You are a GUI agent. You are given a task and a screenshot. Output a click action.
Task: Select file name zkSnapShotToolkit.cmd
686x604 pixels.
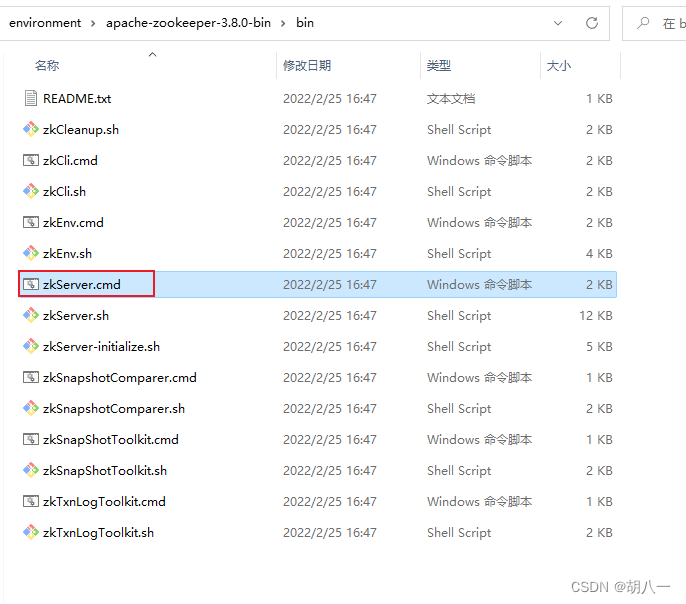tap(111, 440)
